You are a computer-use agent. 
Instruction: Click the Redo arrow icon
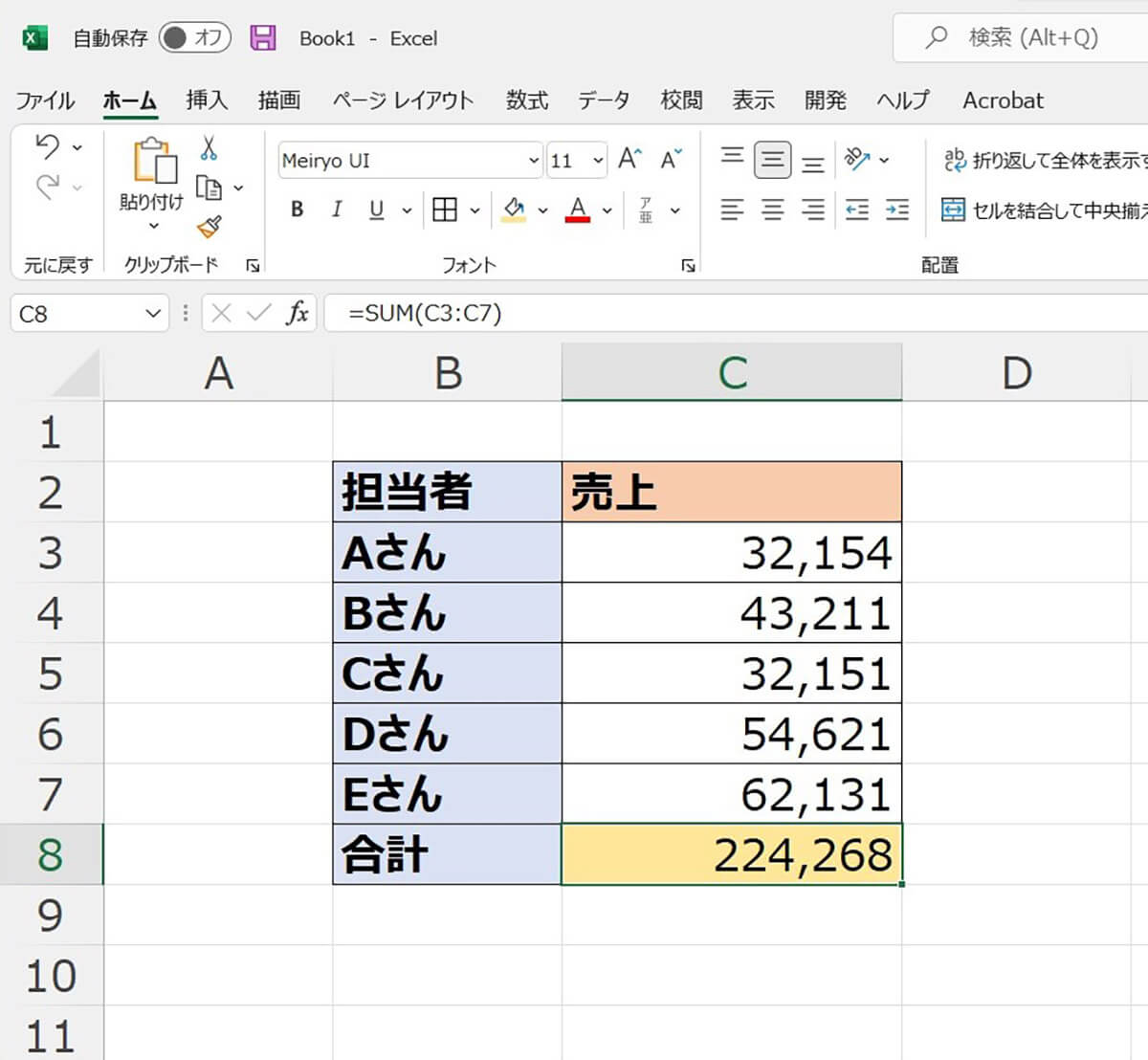pyautogui.click(x=46, y=187)
